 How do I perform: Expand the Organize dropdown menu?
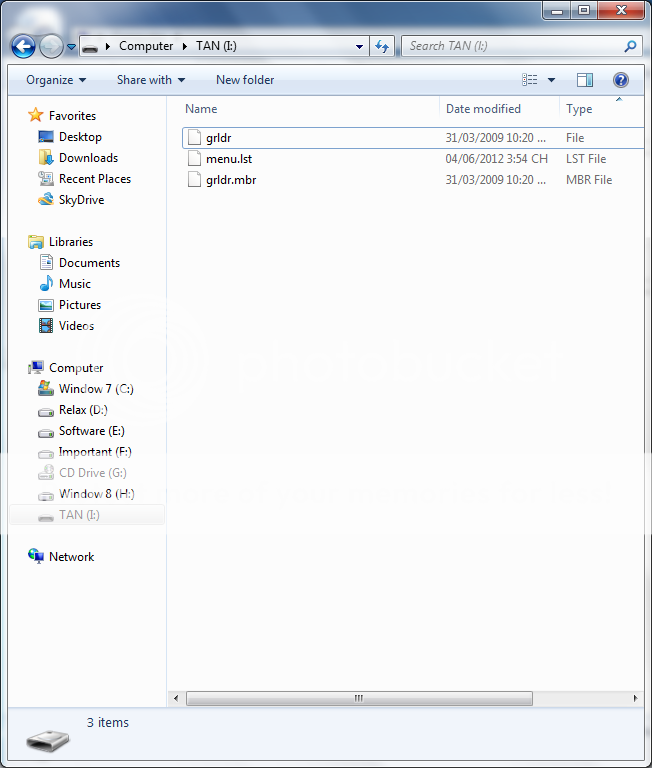point(56,80)
